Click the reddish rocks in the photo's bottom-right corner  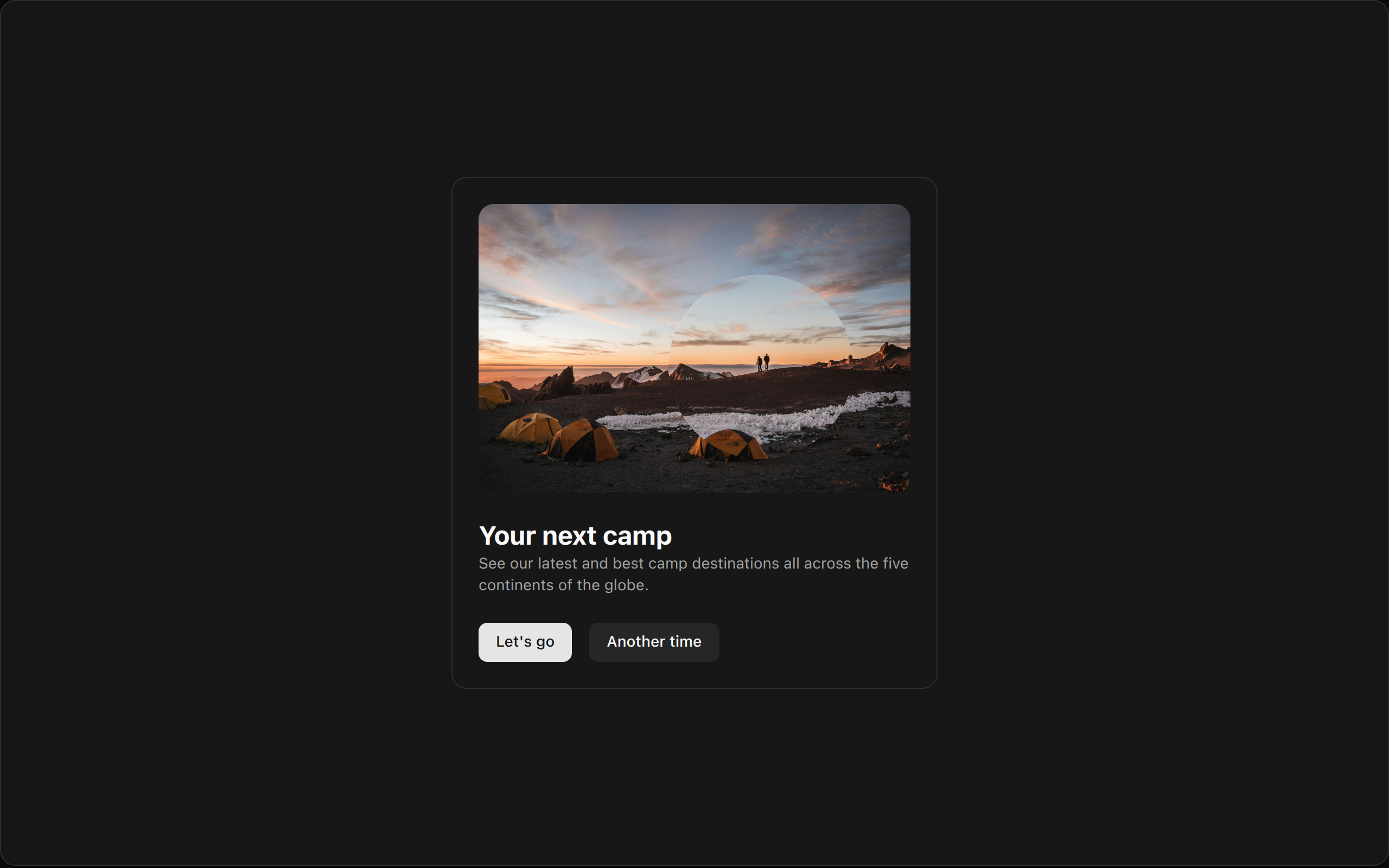pos(893,481)
